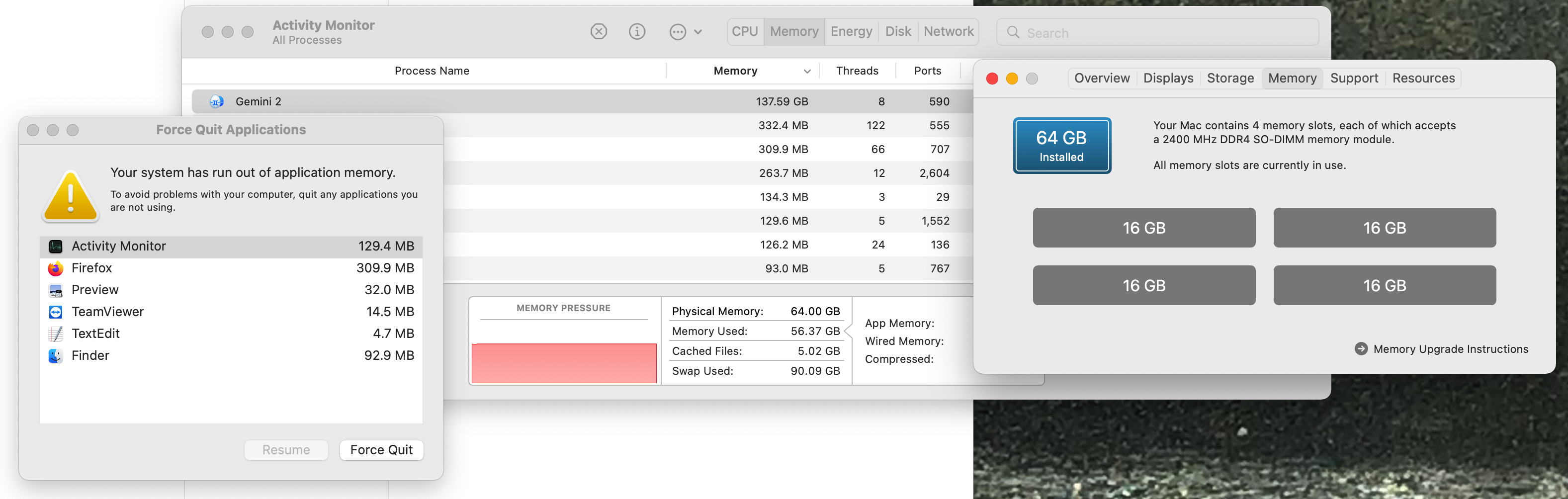Click the red memory pressure graph
Viewport: 1568px width, 499px height.
tap(564, 363)
